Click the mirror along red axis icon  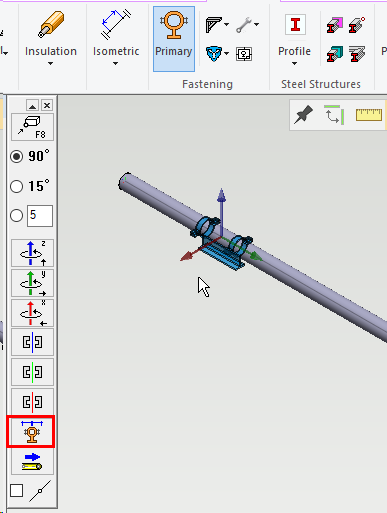coord(32,402)
